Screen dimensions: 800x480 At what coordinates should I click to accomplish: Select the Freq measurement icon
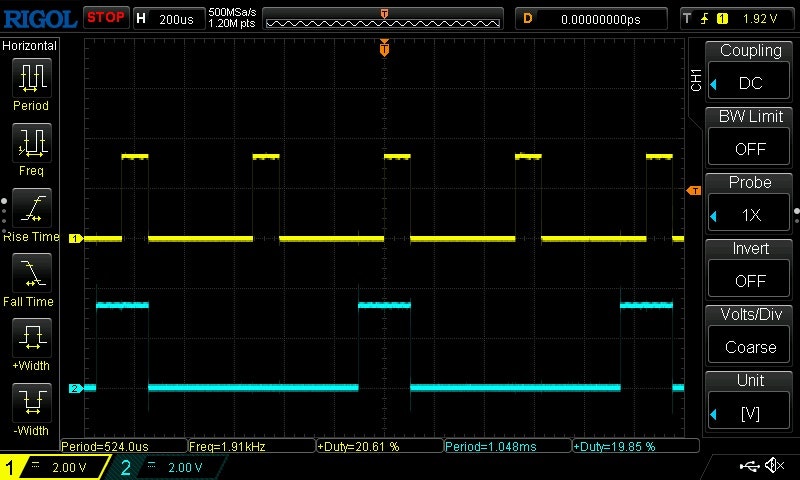[32, 142]
